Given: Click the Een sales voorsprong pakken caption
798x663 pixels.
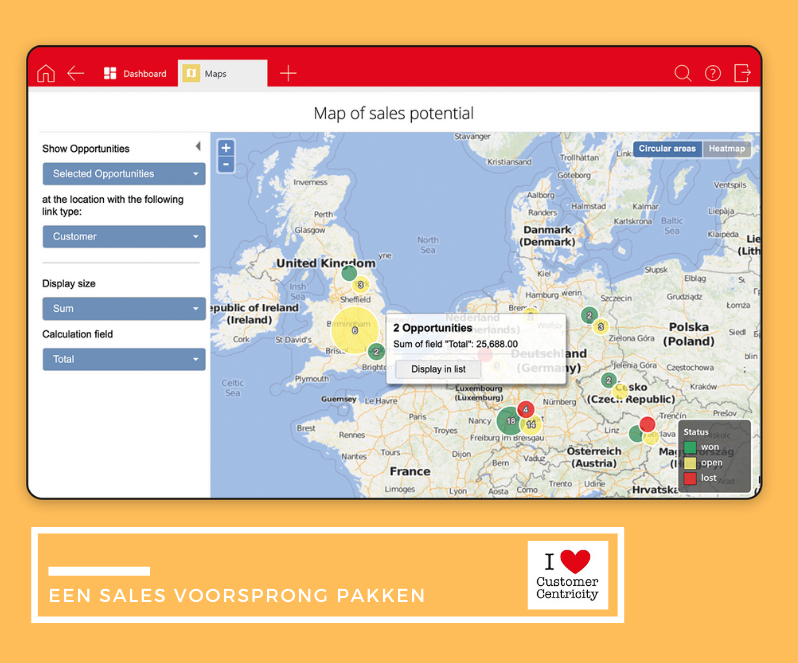Looking at the screenshot, I should coord(237,595).
